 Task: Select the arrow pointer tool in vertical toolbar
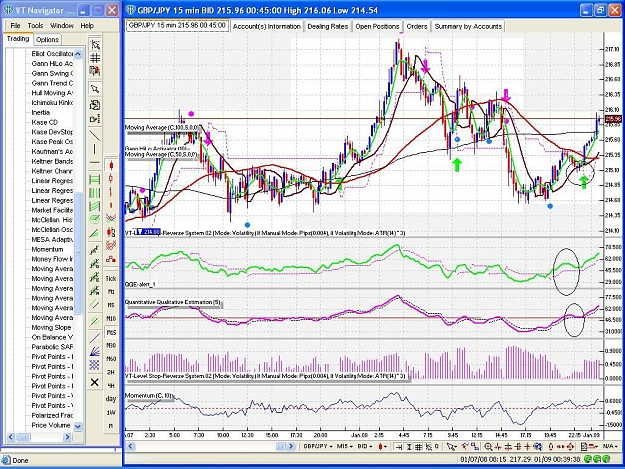click(x=95, y=88)
